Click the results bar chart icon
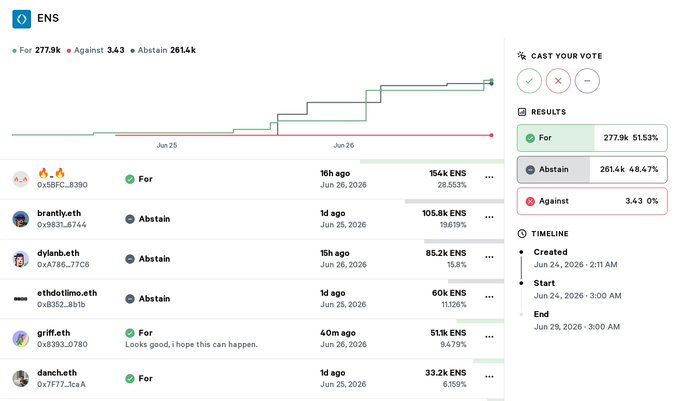 (522, 112)
